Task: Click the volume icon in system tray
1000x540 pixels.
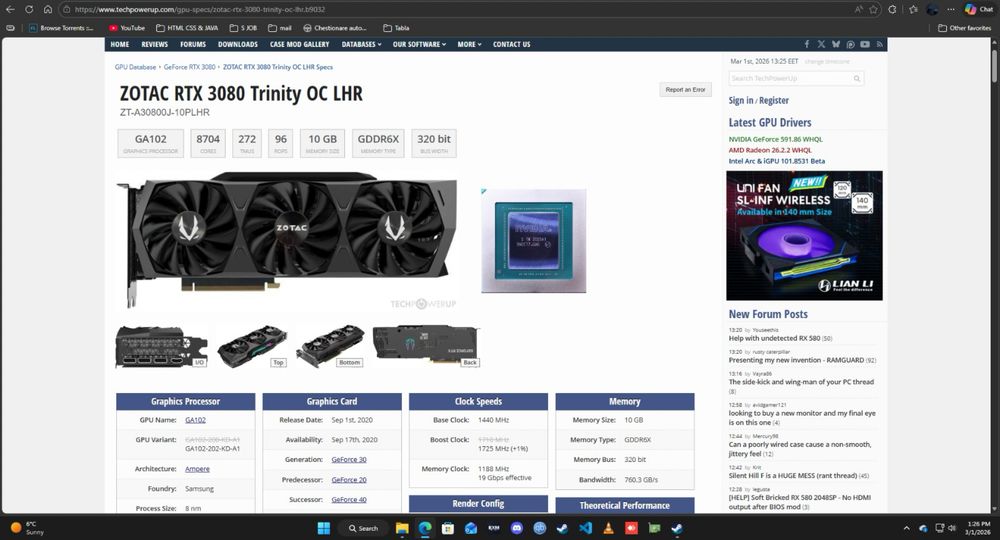Action: pos(952,528)
